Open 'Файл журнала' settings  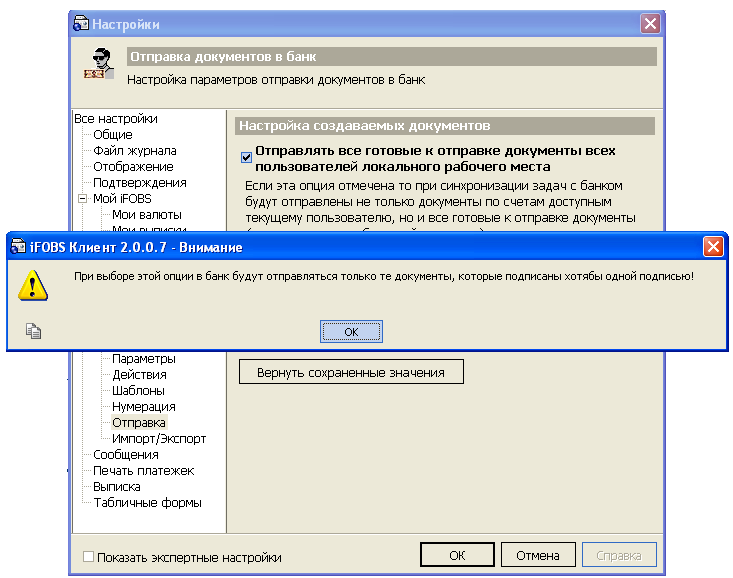point(135,151)
